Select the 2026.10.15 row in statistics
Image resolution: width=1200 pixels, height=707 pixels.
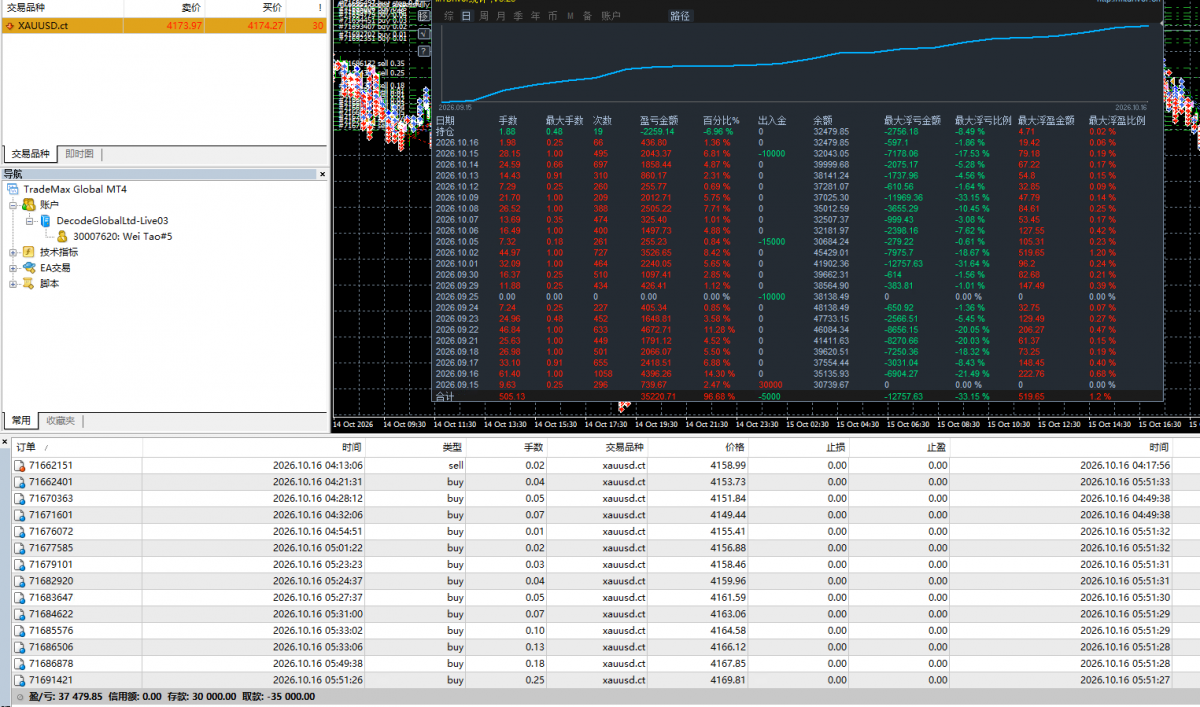point(798,153)
